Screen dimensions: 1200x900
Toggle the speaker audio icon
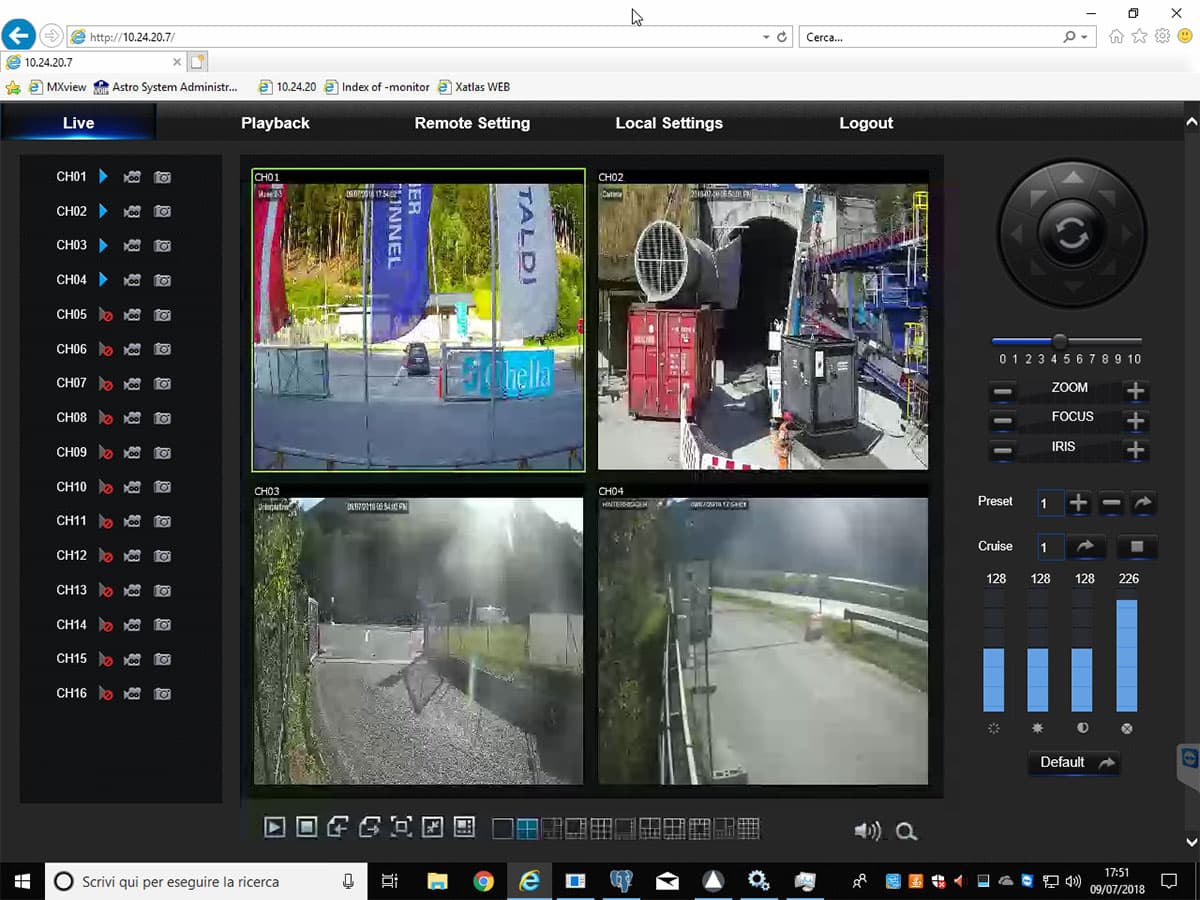867,831
